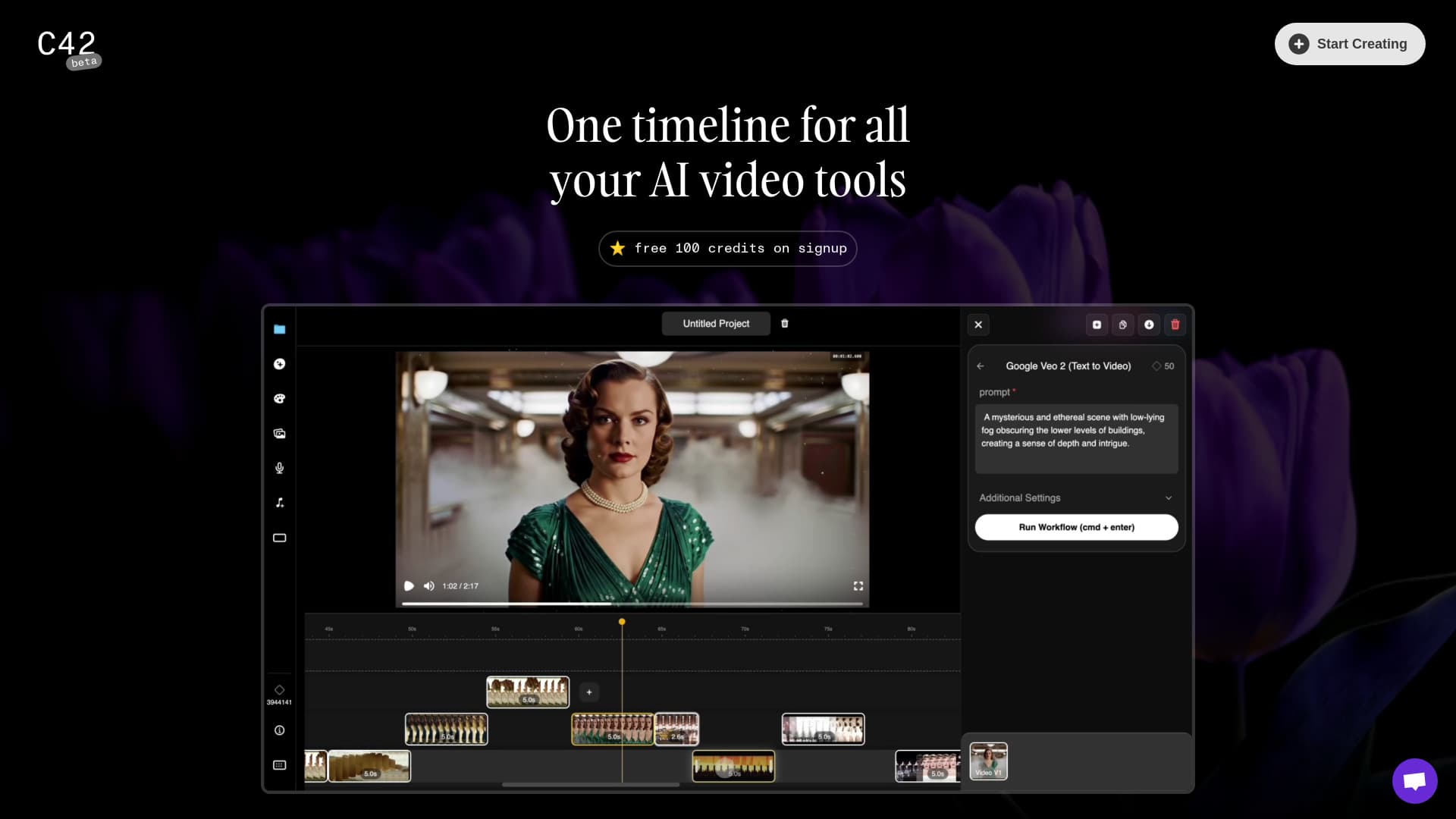Open the image gallery sidebar icon
The width and height of the screenshot is (1456, 819).
click(279, 434)
